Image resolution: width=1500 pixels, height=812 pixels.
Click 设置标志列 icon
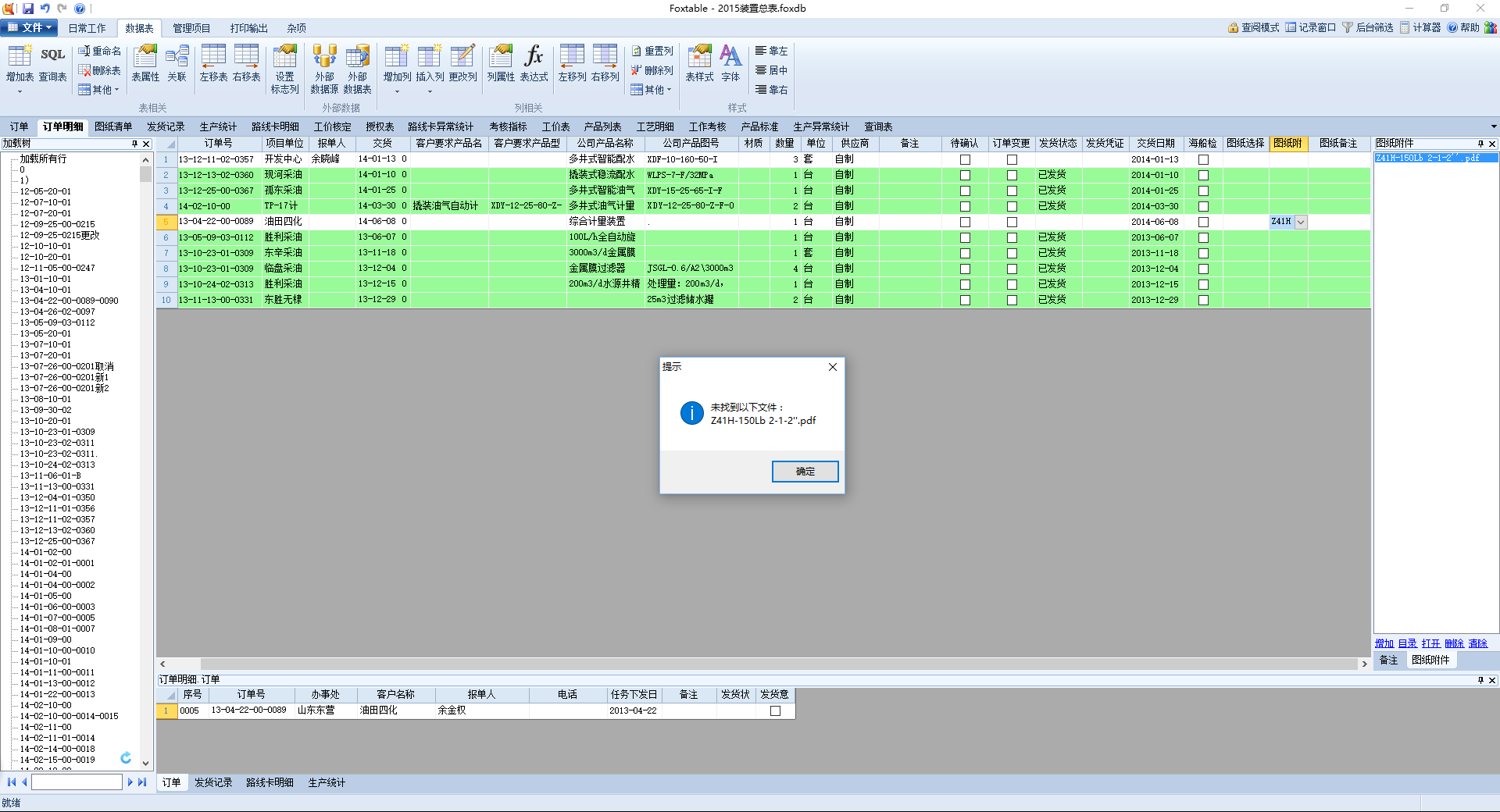click(x=284, y=69)
